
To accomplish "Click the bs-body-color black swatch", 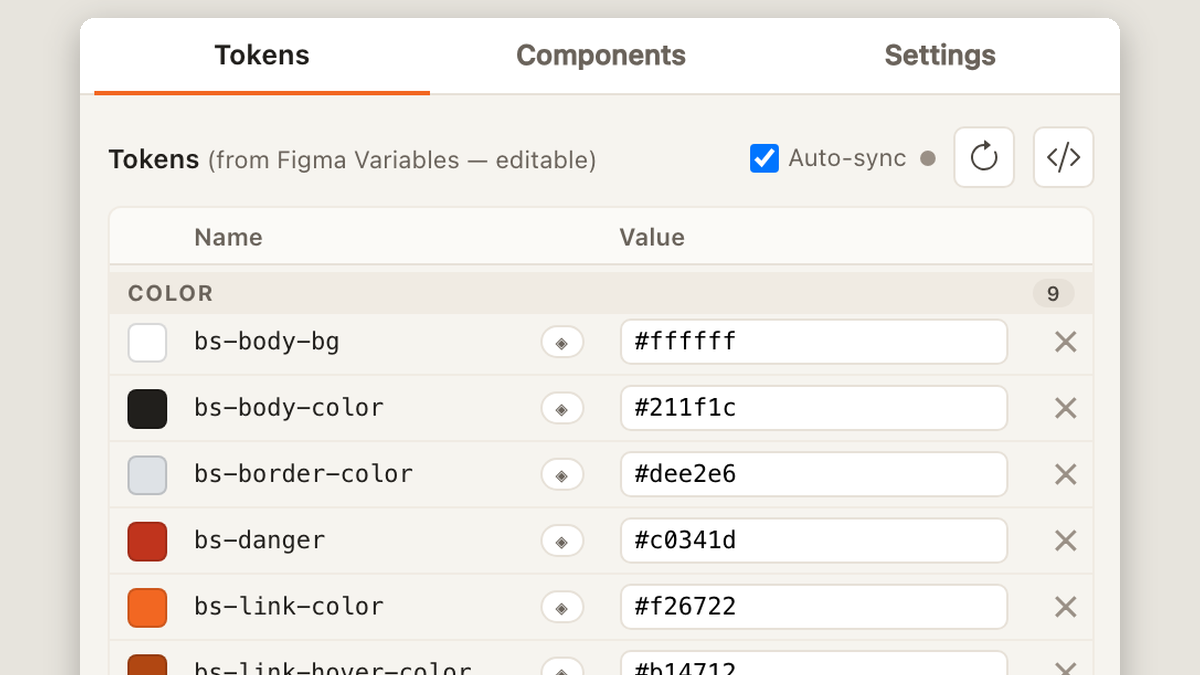I will (147, 409).
